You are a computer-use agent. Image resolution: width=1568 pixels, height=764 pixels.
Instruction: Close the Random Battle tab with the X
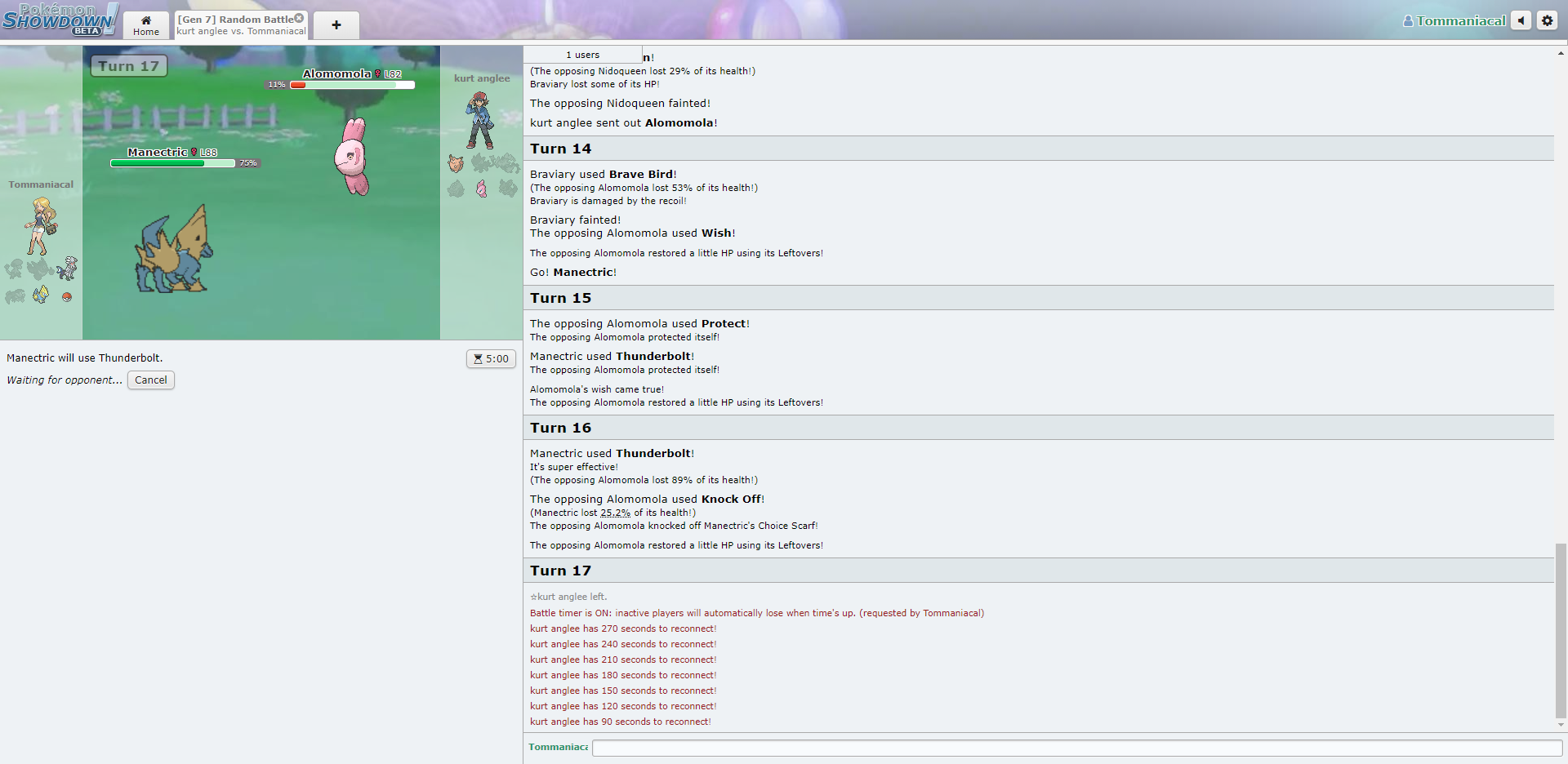[299, 18]
